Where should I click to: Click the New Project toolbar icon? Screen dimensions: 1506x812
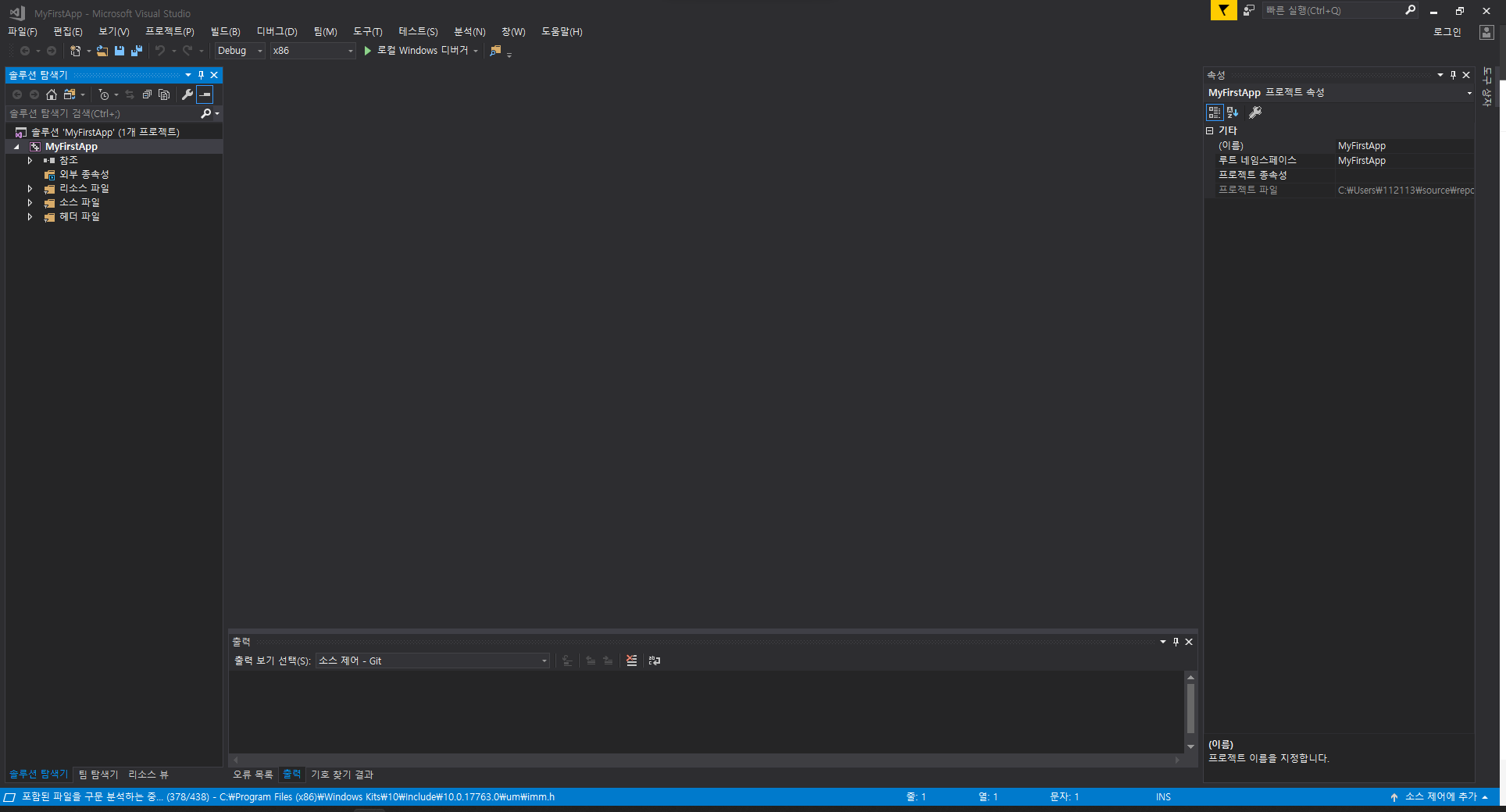click(76, 51)
